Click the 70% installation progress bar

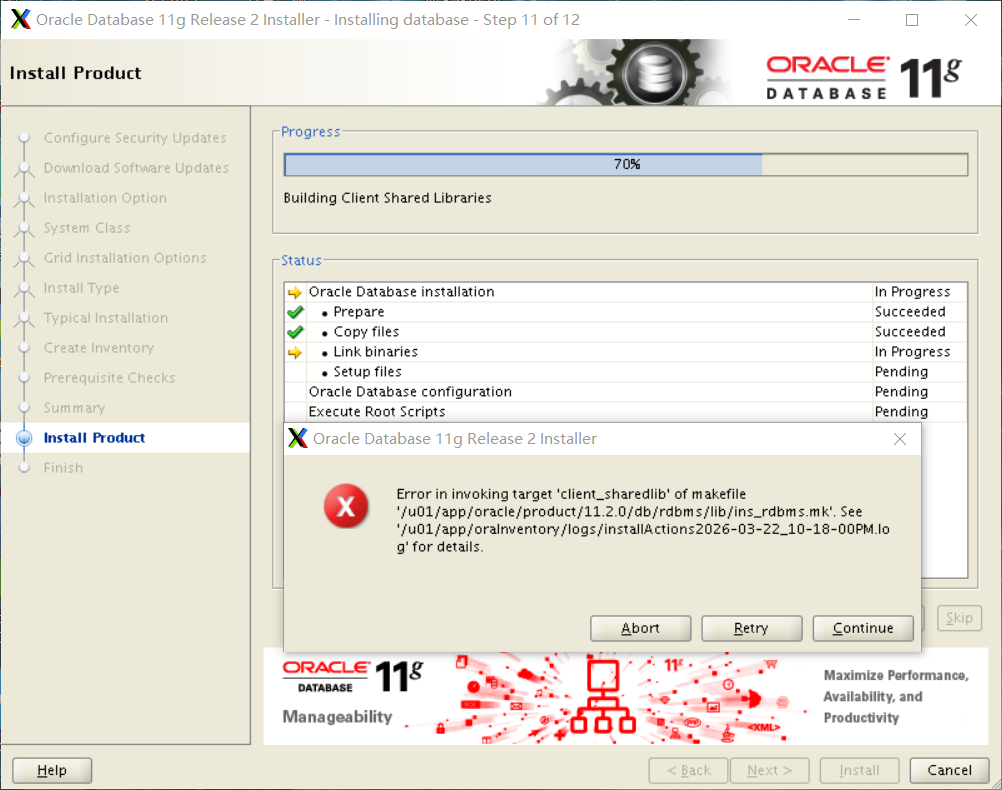point(626,164)
